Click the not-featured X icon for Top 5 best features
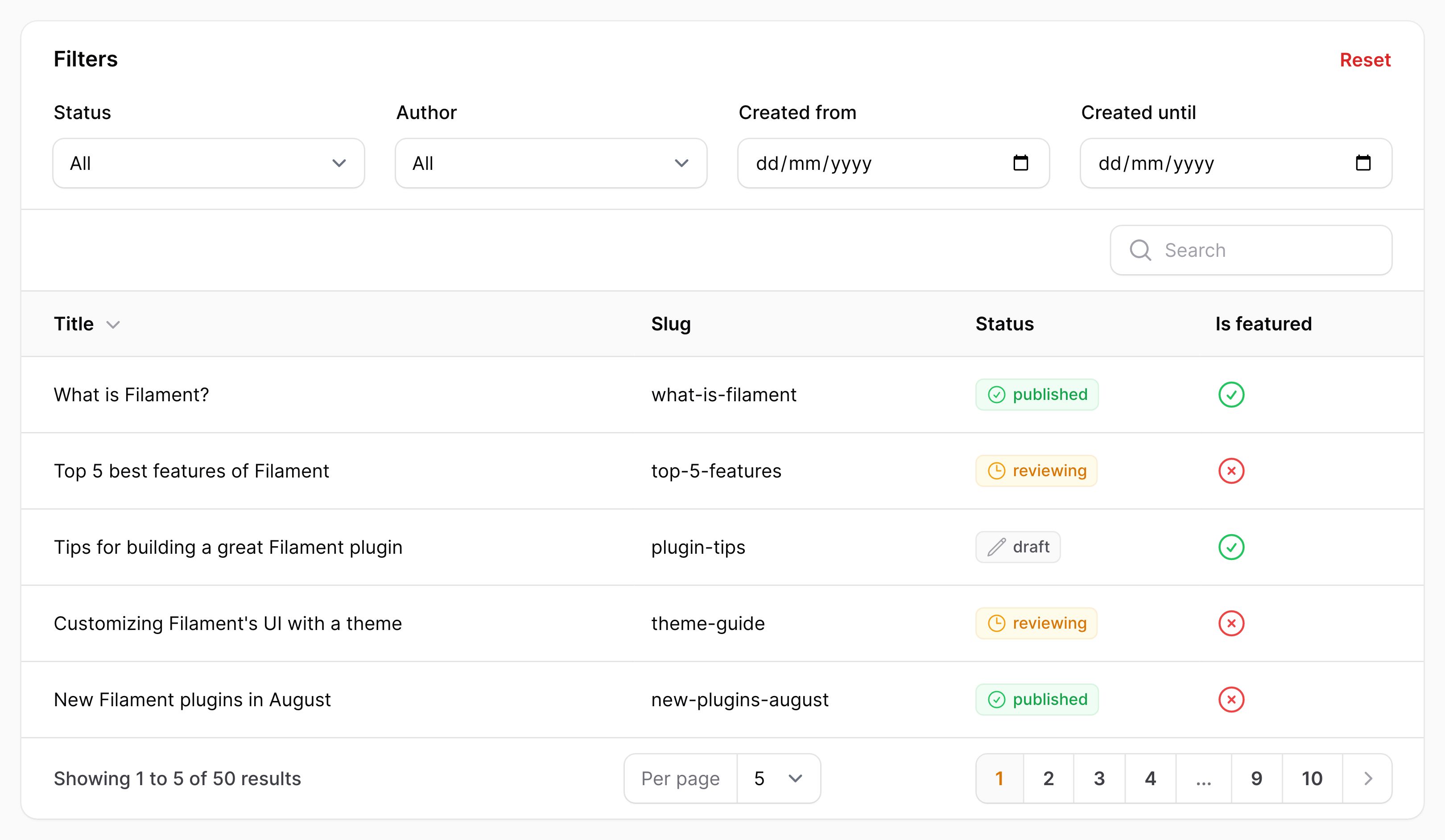The height and width of the screenshot is (840, 1445). (x=1231, y=471)
